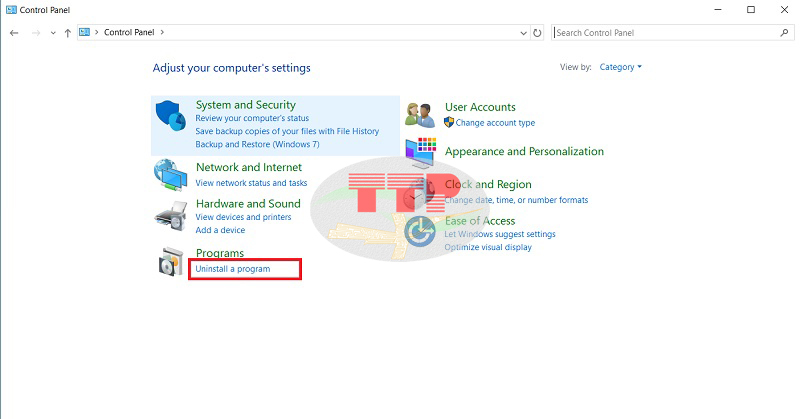Close the Control Panel window
Image resolution: width=800 pixels, height=419 pixels.
[x=784, y=10]
